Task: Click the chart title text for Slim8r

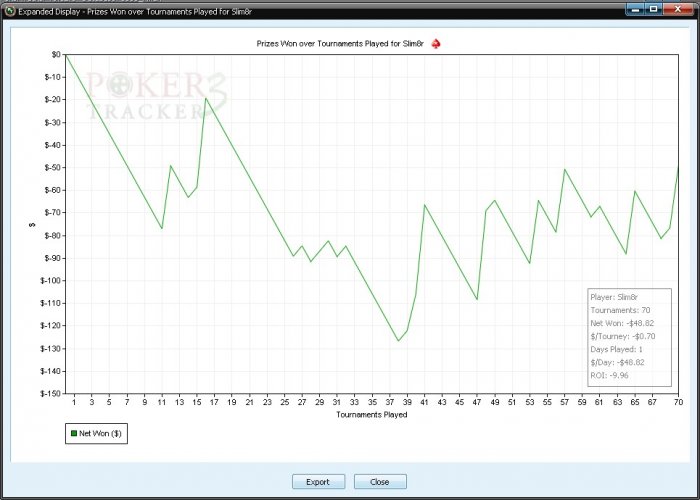Action: click(x=340, y=44)
